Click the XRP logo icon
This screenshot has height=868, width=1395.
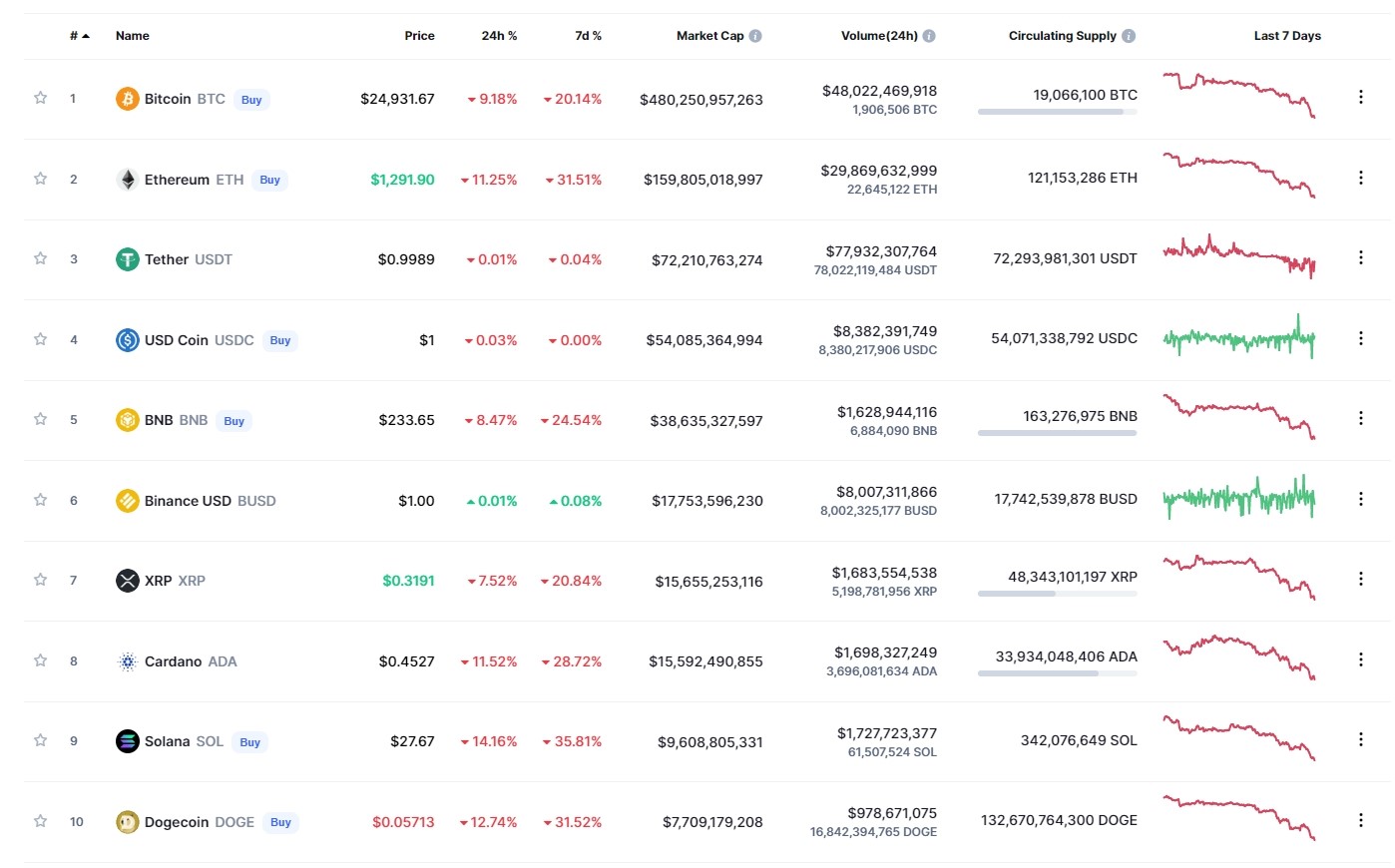point(128,581)
